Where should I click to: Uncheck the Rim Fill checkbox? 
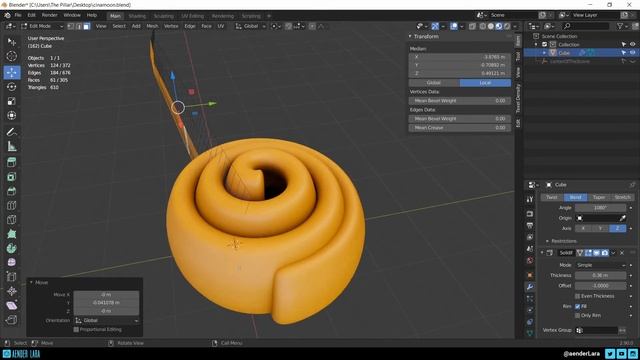tap(578, 306)
